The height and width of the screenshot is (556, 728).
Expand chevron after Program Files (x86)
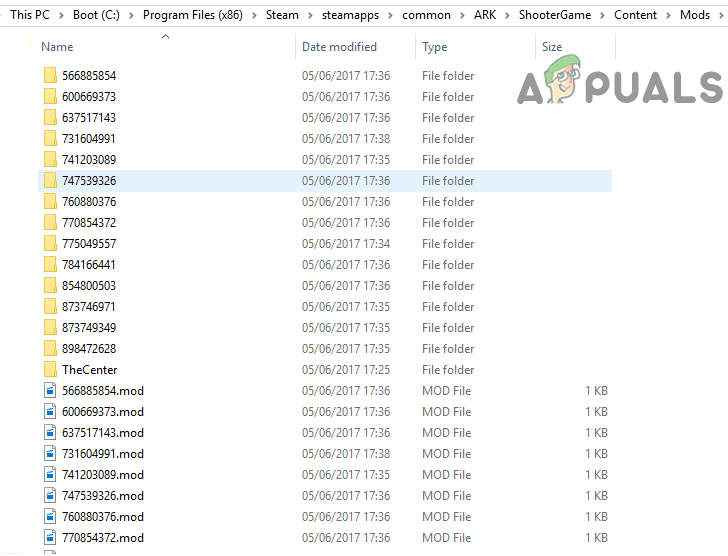coord(254,15)
